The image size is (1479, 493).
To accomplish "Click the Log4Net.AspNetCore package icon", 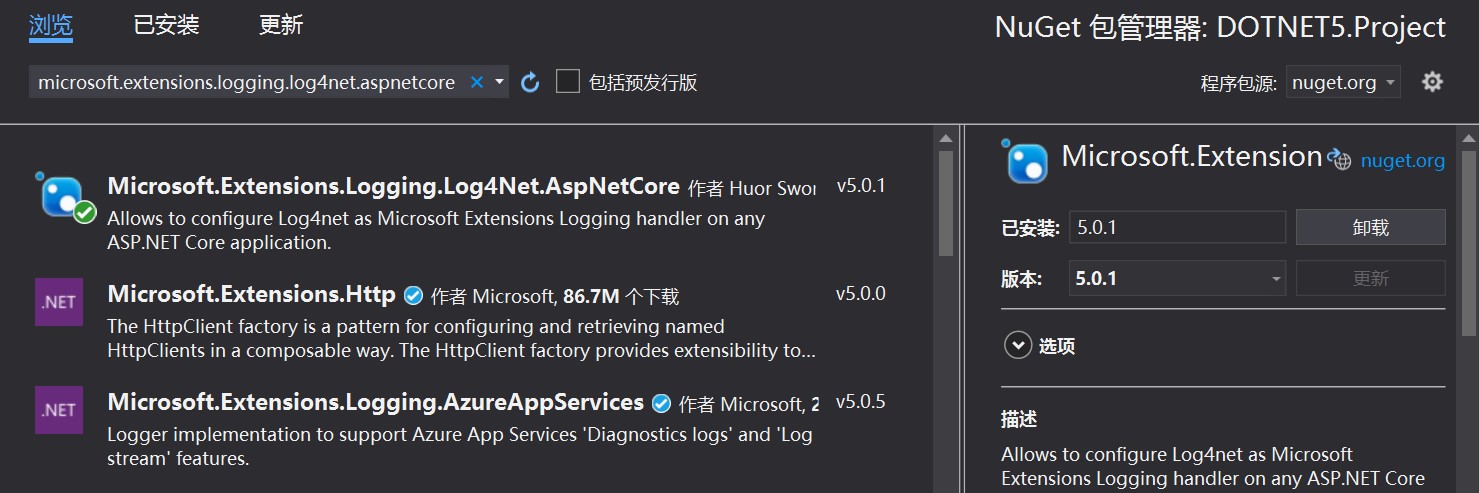I will coord(64,195).
